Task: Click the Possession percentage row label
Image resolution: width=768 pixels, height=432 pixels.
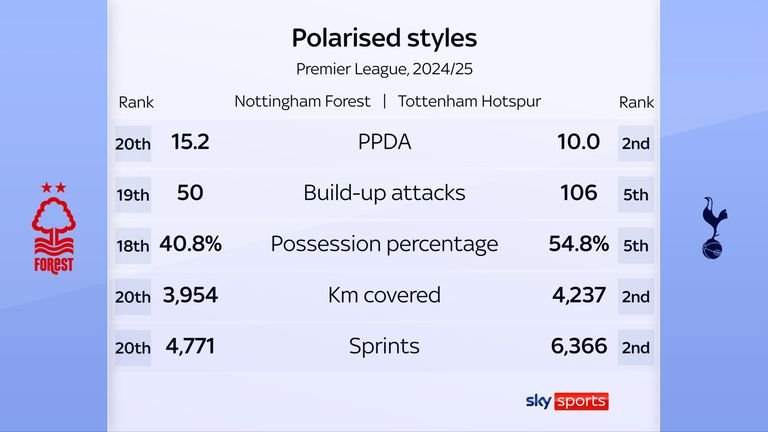Action: pos(384,244)
